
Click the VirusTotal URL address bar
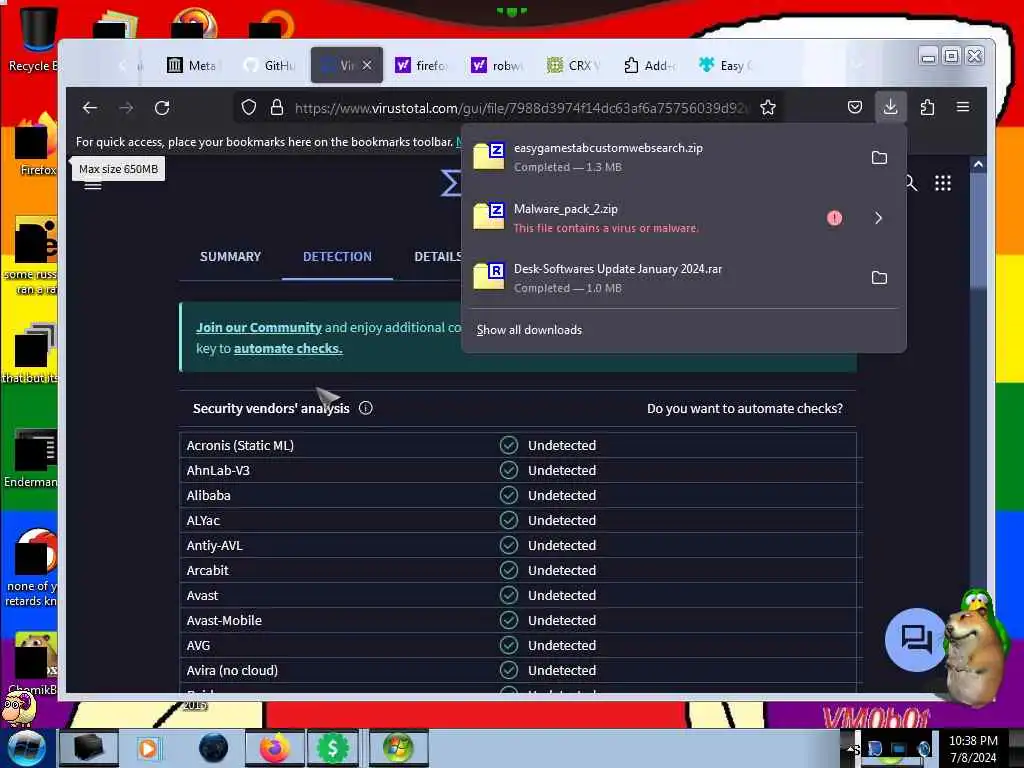click(x=521, y=108)
